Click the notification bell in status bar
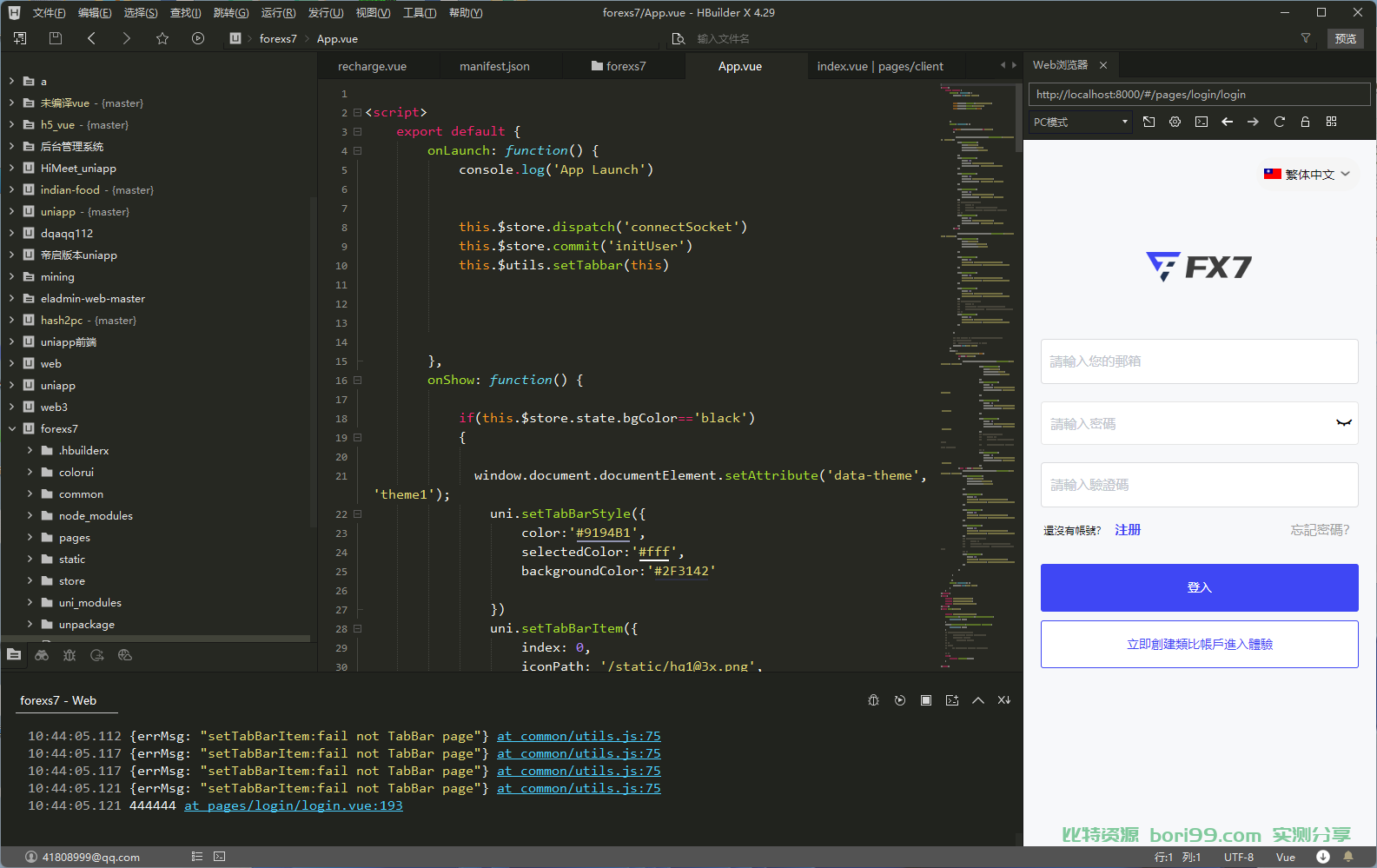The image size is (1377, 868). [1348, 857]
